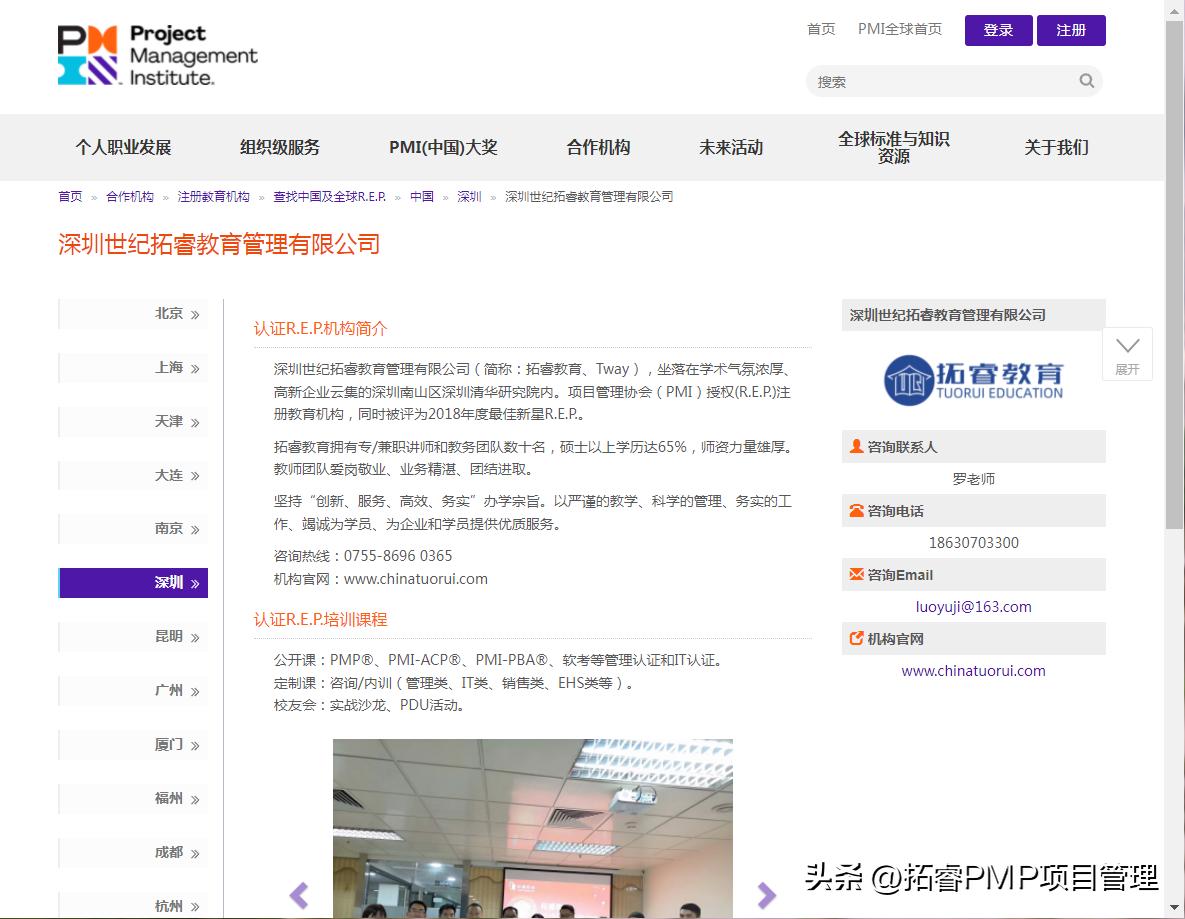Click the 咨询Email envelope icon
Screen dimensions: 1185x919
point(858,575)
